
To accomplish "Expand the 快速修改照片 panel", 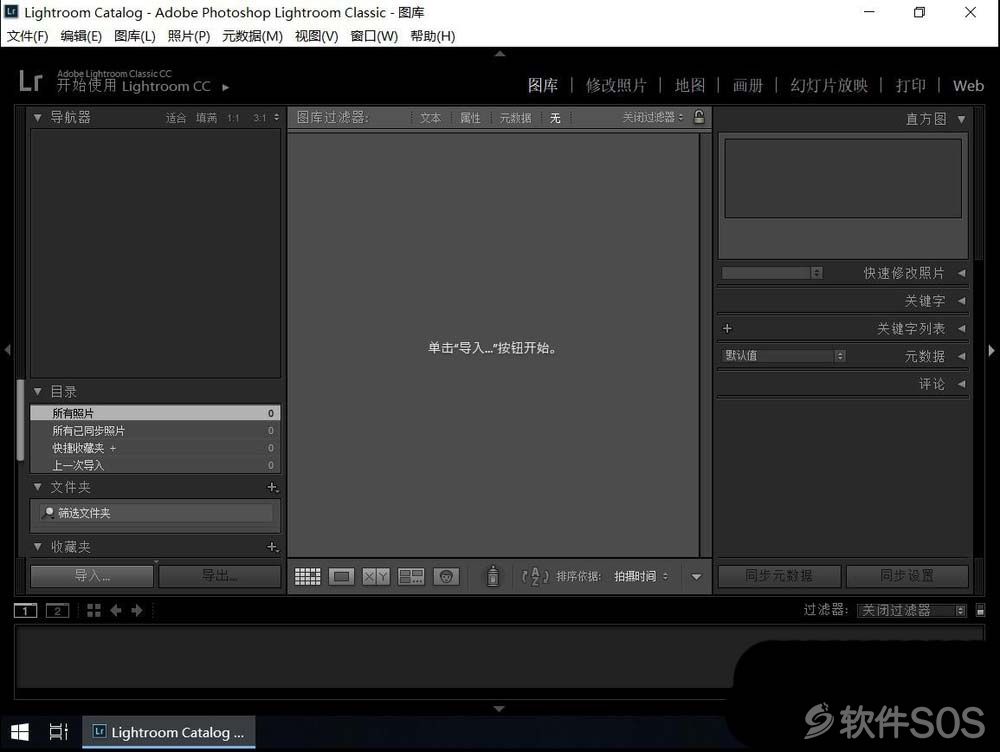I will (961, 273).
